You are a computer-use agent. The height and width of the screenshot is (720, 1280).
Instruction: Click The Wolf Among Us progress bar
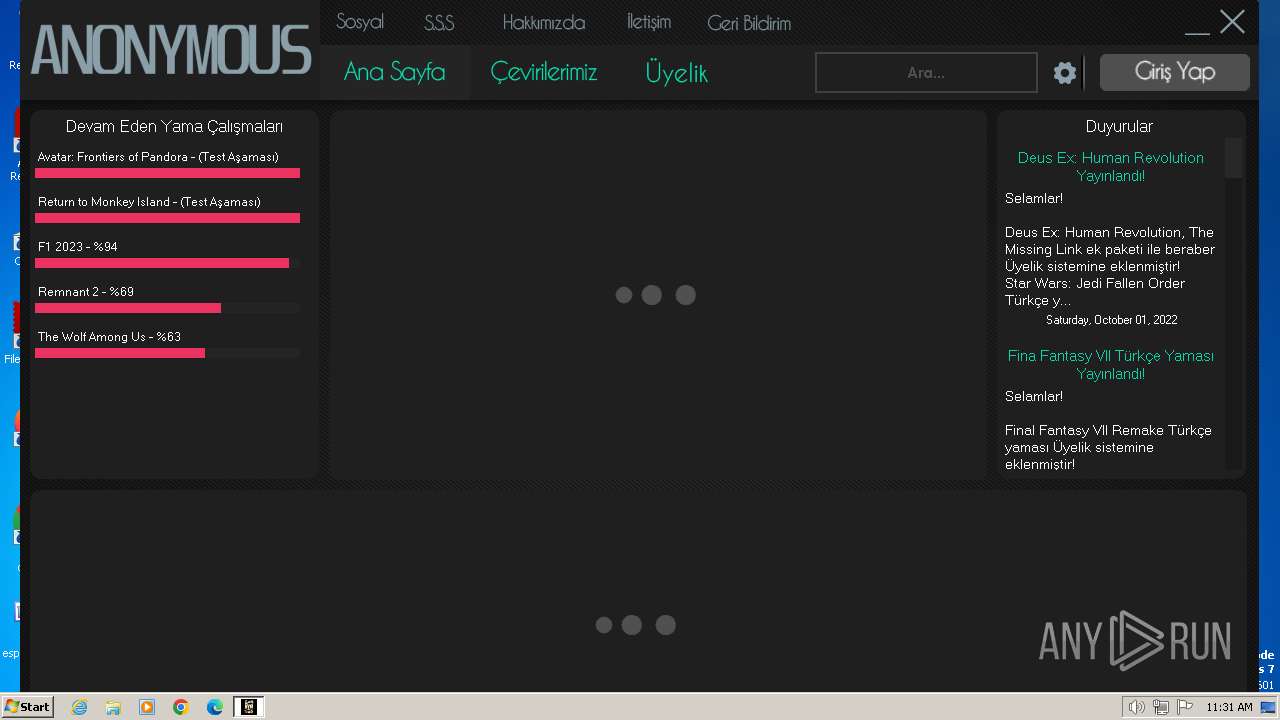click(x=167, y=353)
